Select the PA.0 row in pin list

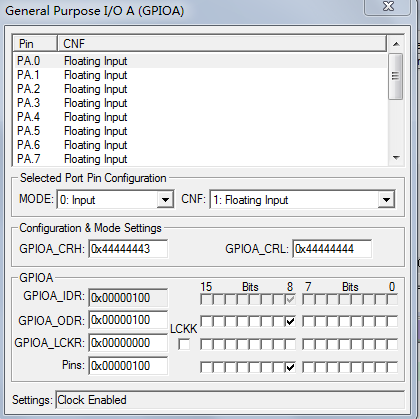[x=201, y=61]
